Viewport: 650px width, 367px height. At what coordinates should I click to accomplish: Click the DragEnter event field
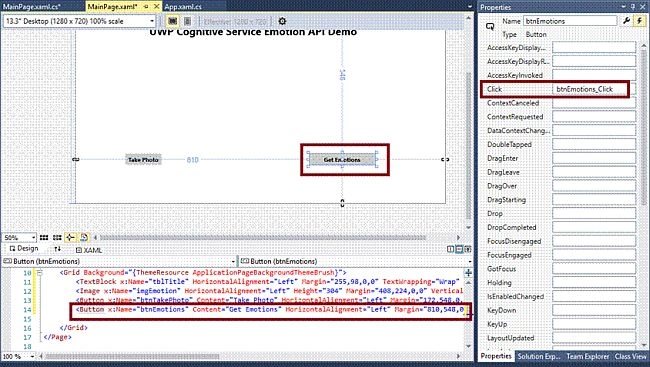coord(594,158)
